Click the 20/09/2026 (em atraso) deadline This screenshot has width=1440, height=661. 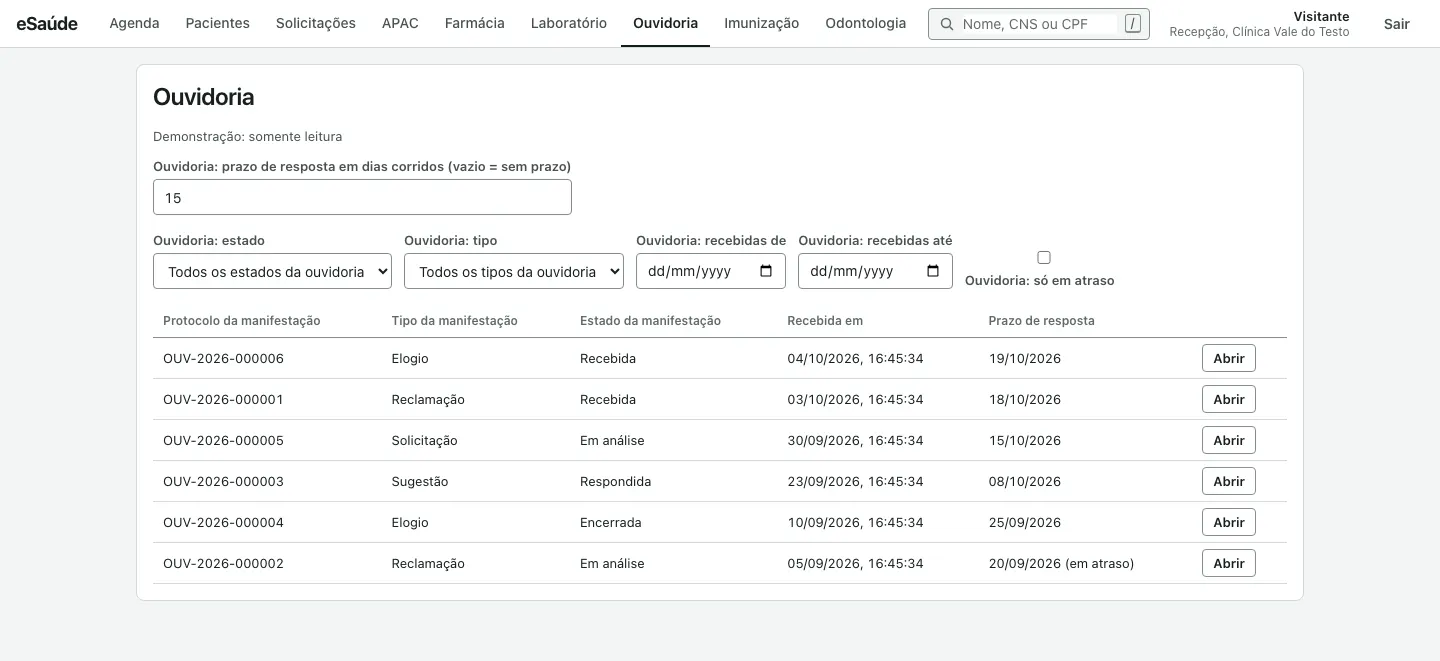point(1061,563)
